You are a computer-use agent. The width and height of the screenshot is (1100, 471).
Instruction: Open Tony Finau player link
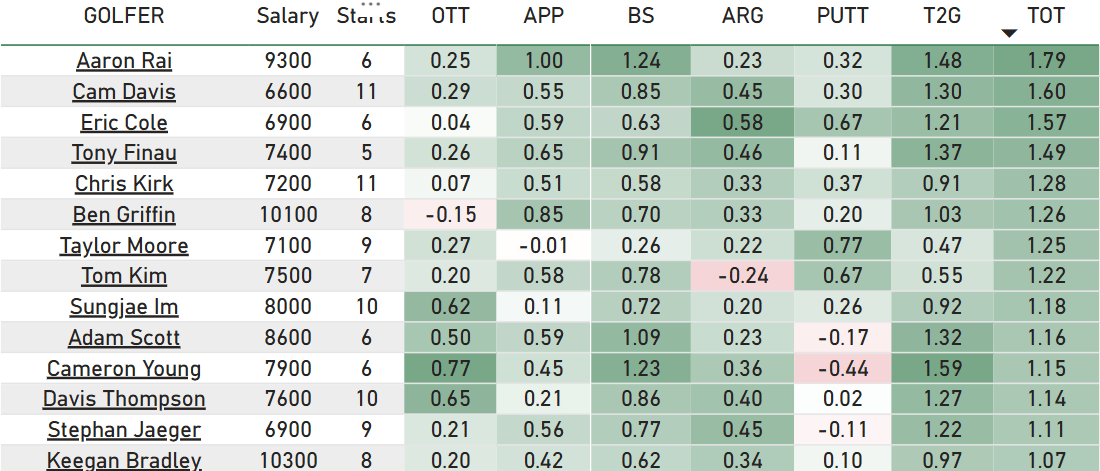coord(124,153)
